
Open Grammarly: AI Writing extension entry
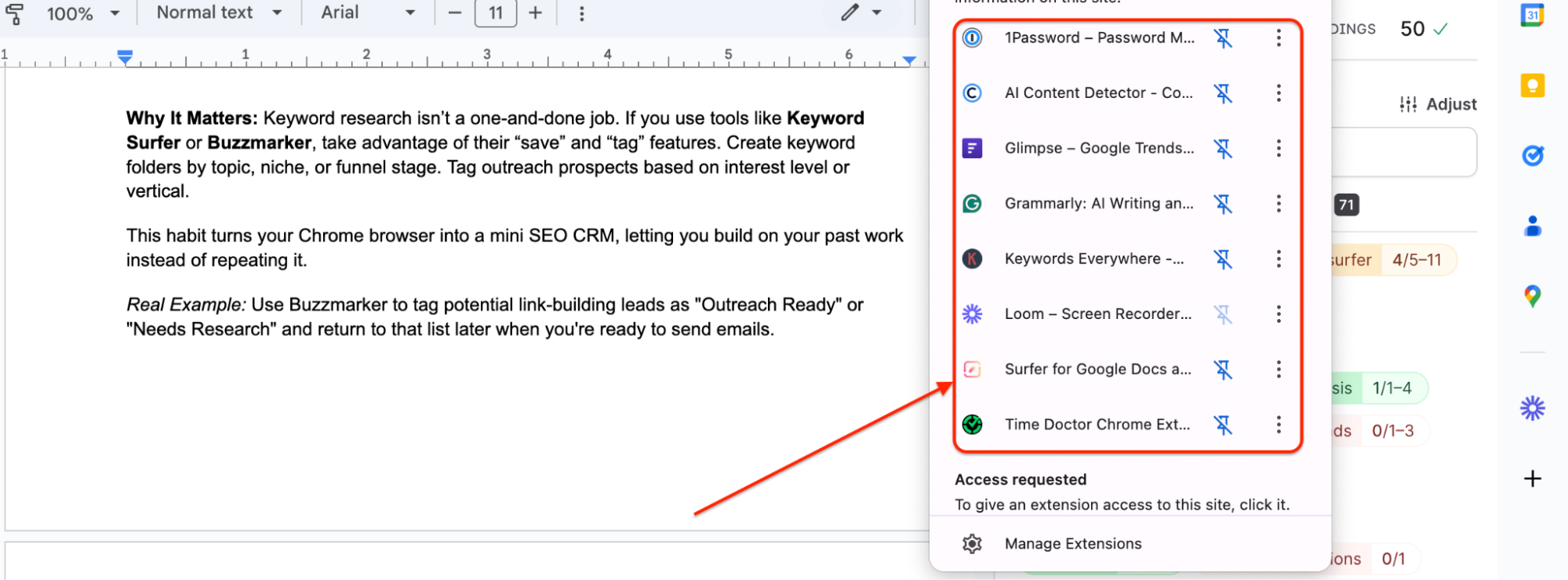[x=1099, y=204]
